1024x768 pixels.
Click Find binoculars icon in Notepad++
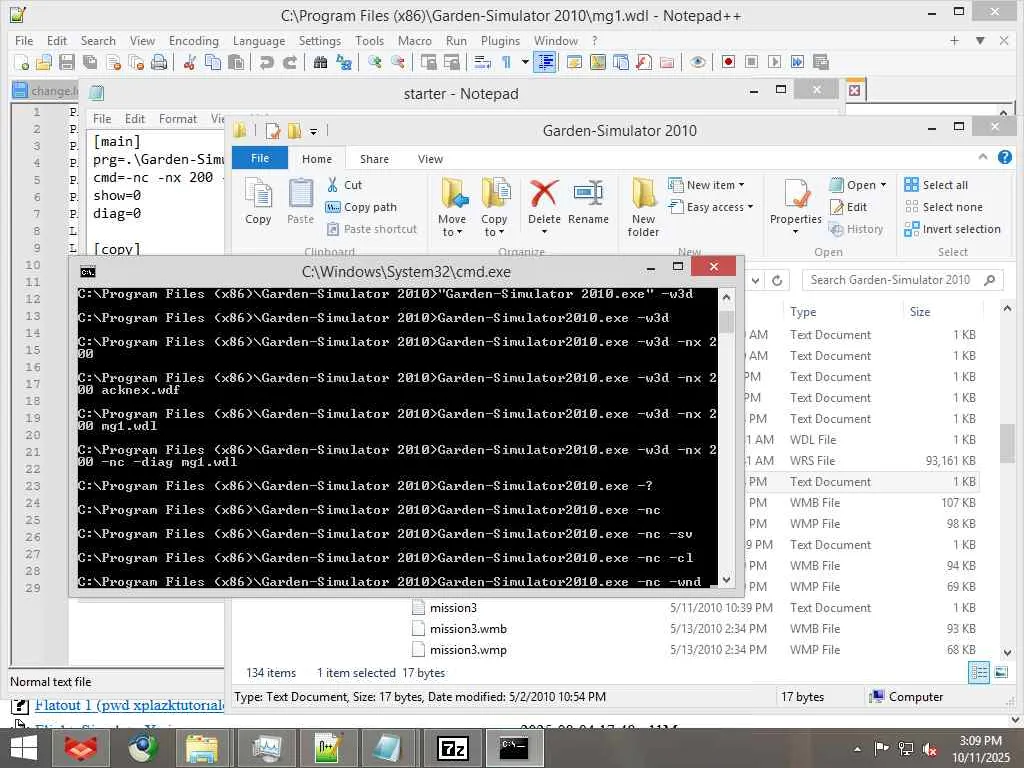[320, 63]
